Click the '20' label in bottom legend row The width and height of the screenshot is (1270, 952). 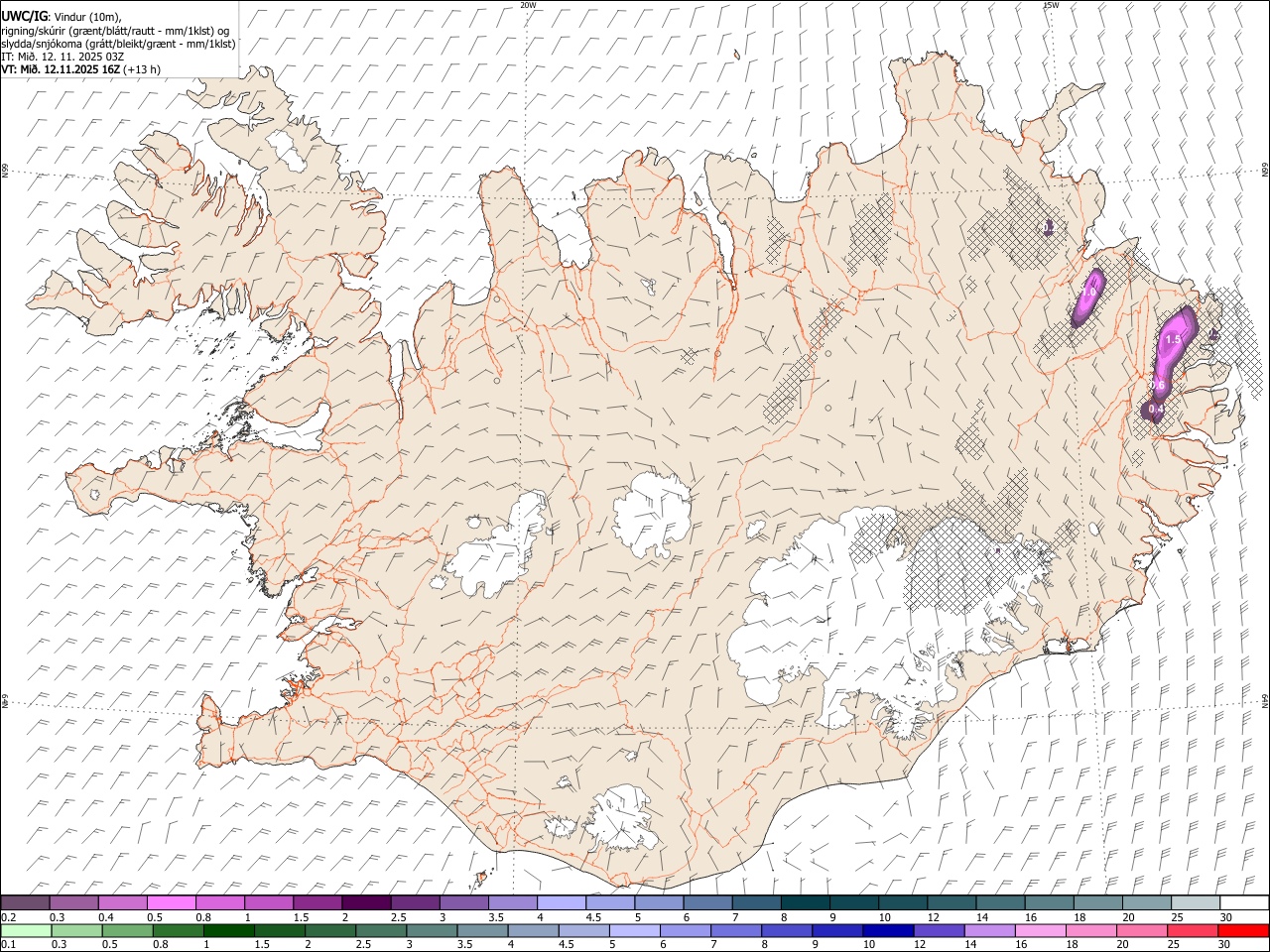click(x=1123, y=944)
